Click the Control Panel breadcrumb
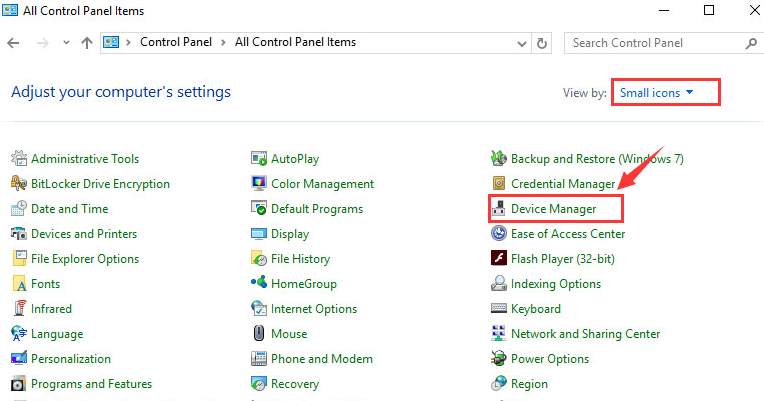The height and width of the screenshot is (401, 764). point(176,42)
